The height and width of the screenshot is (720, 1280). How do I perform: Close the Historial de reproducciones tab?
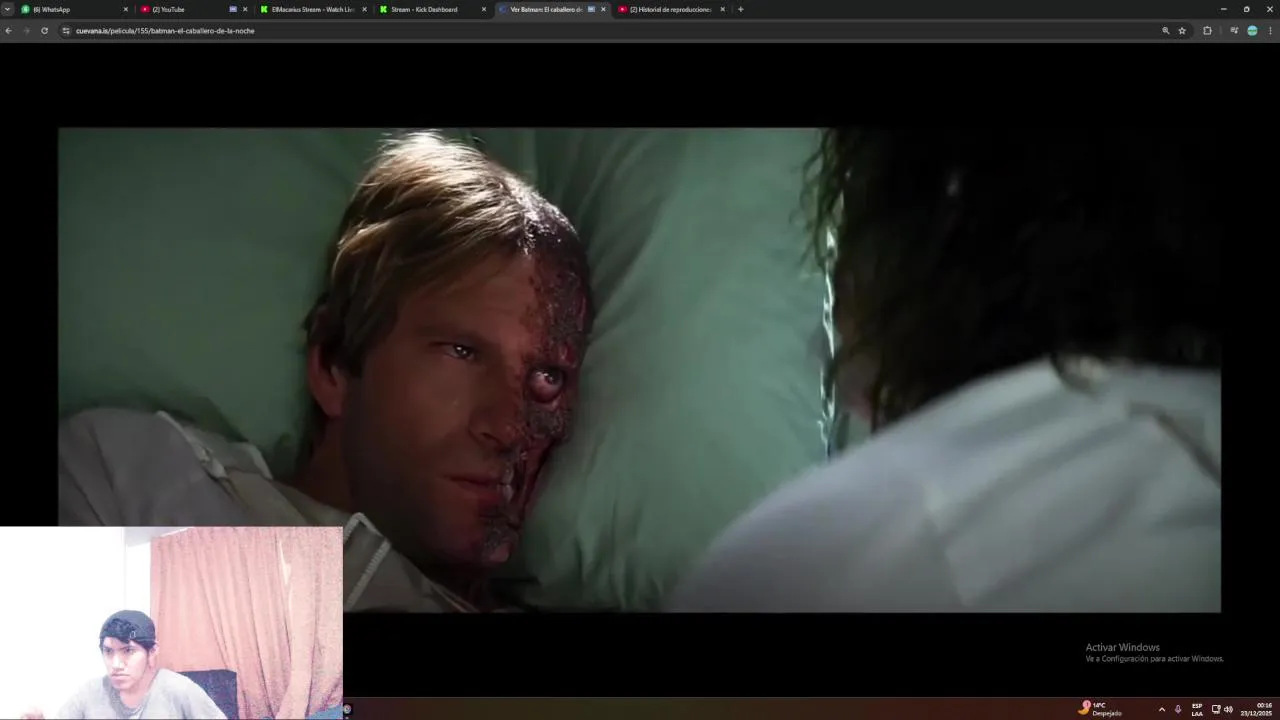(722, 9)
